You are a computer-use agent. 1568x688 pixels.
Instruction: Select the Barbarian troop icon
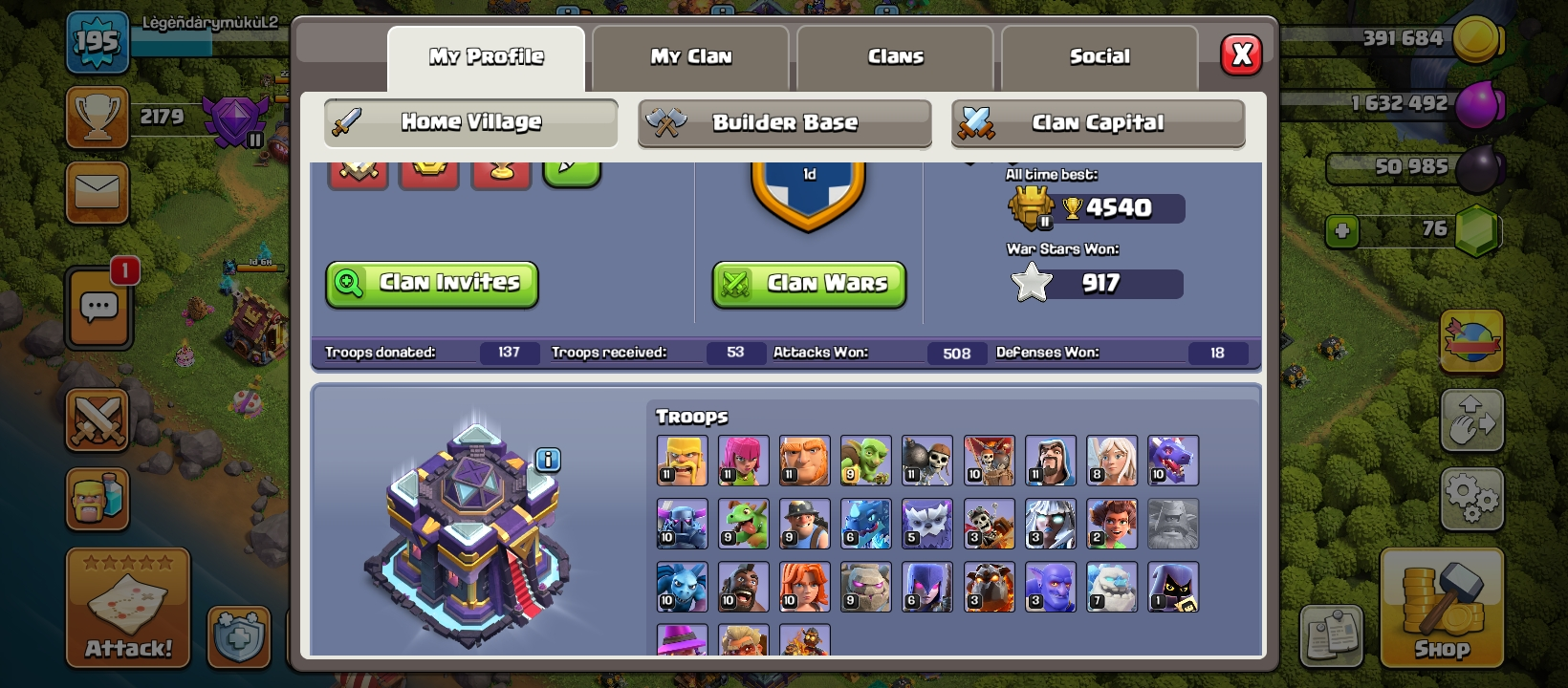pos(682,461)
